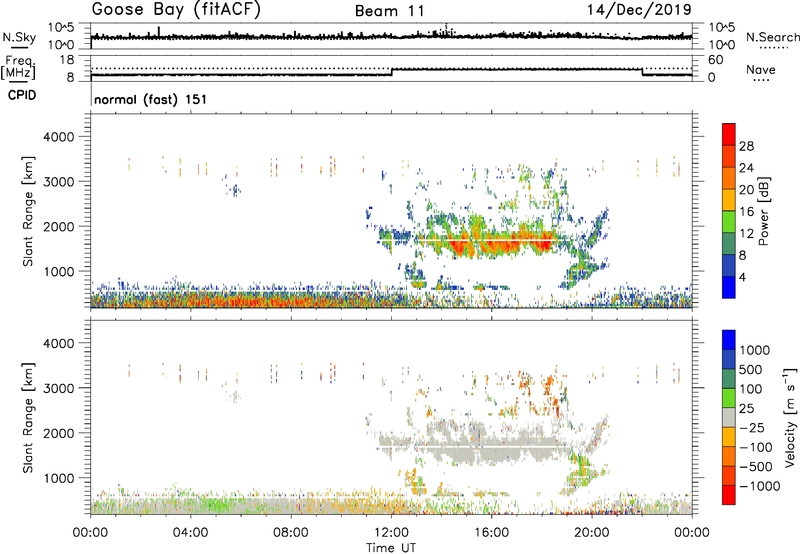800x554 pixels.
Task: Click the 'N.Sky' legend label
Action: [19, 37]
